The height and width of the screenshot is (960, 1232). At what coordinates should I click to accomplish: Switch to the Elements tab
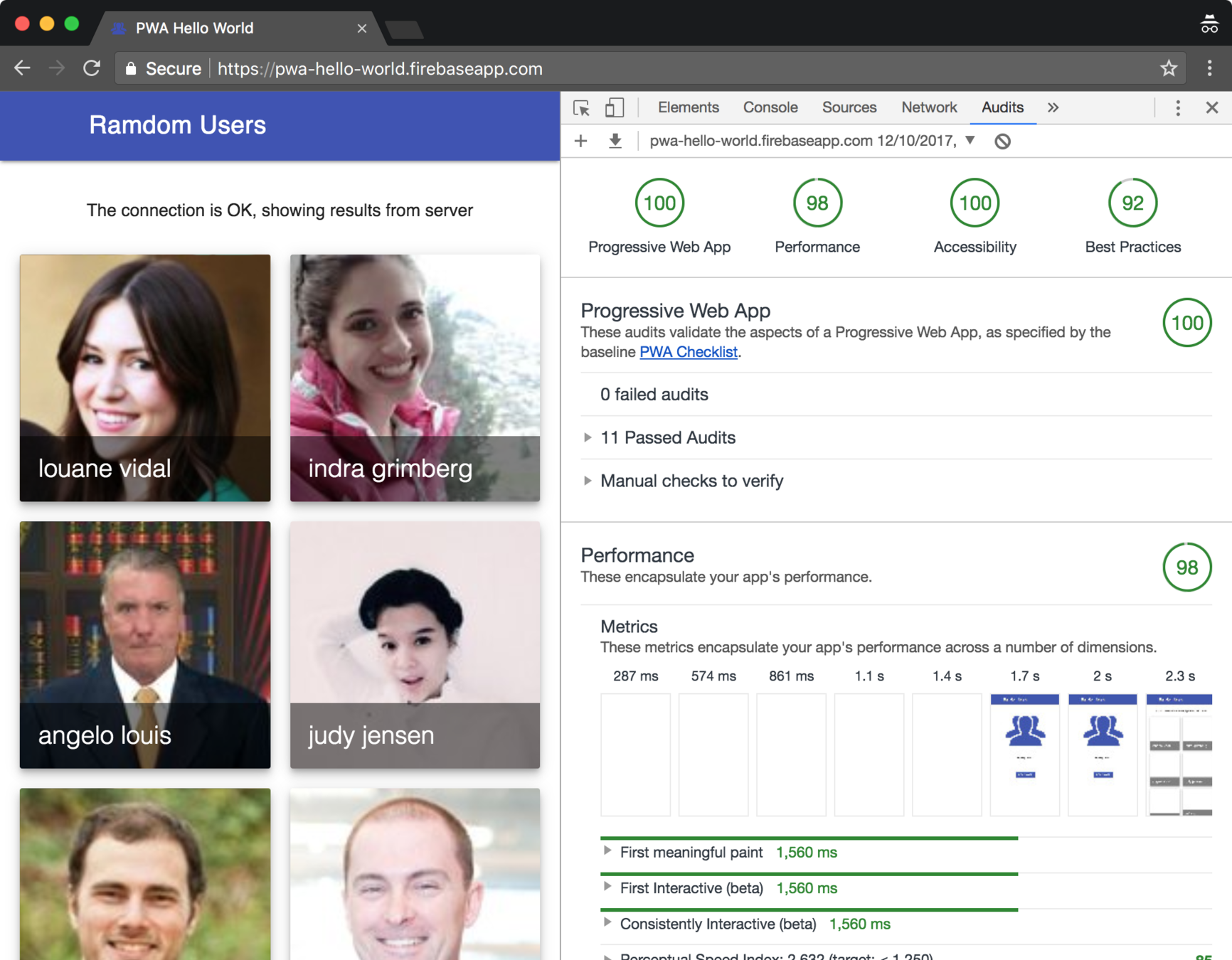688,107
